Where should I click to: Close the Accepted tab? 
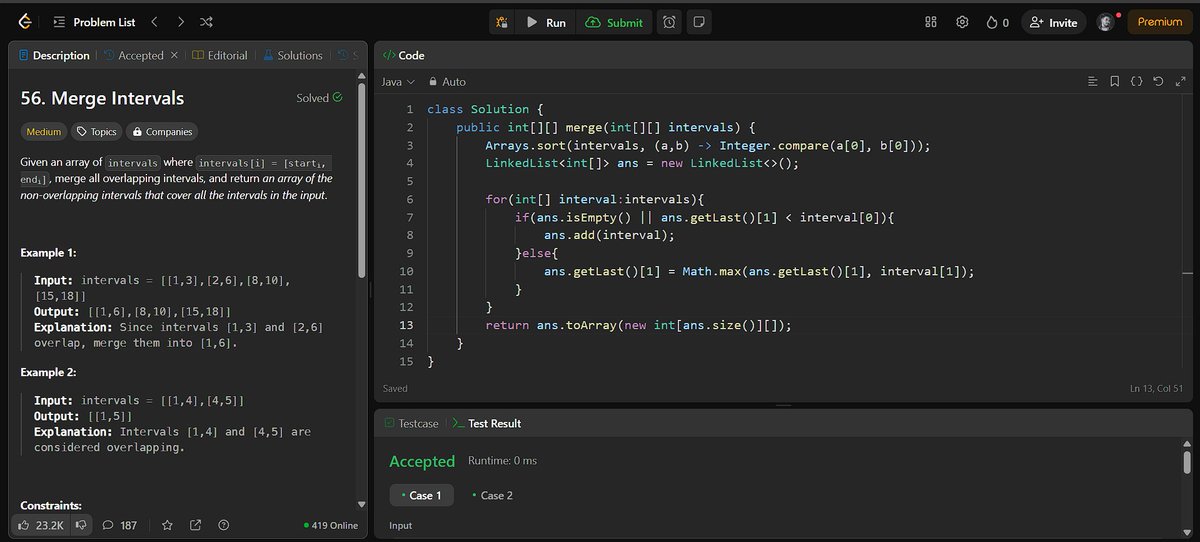click(x=175, y=56)
